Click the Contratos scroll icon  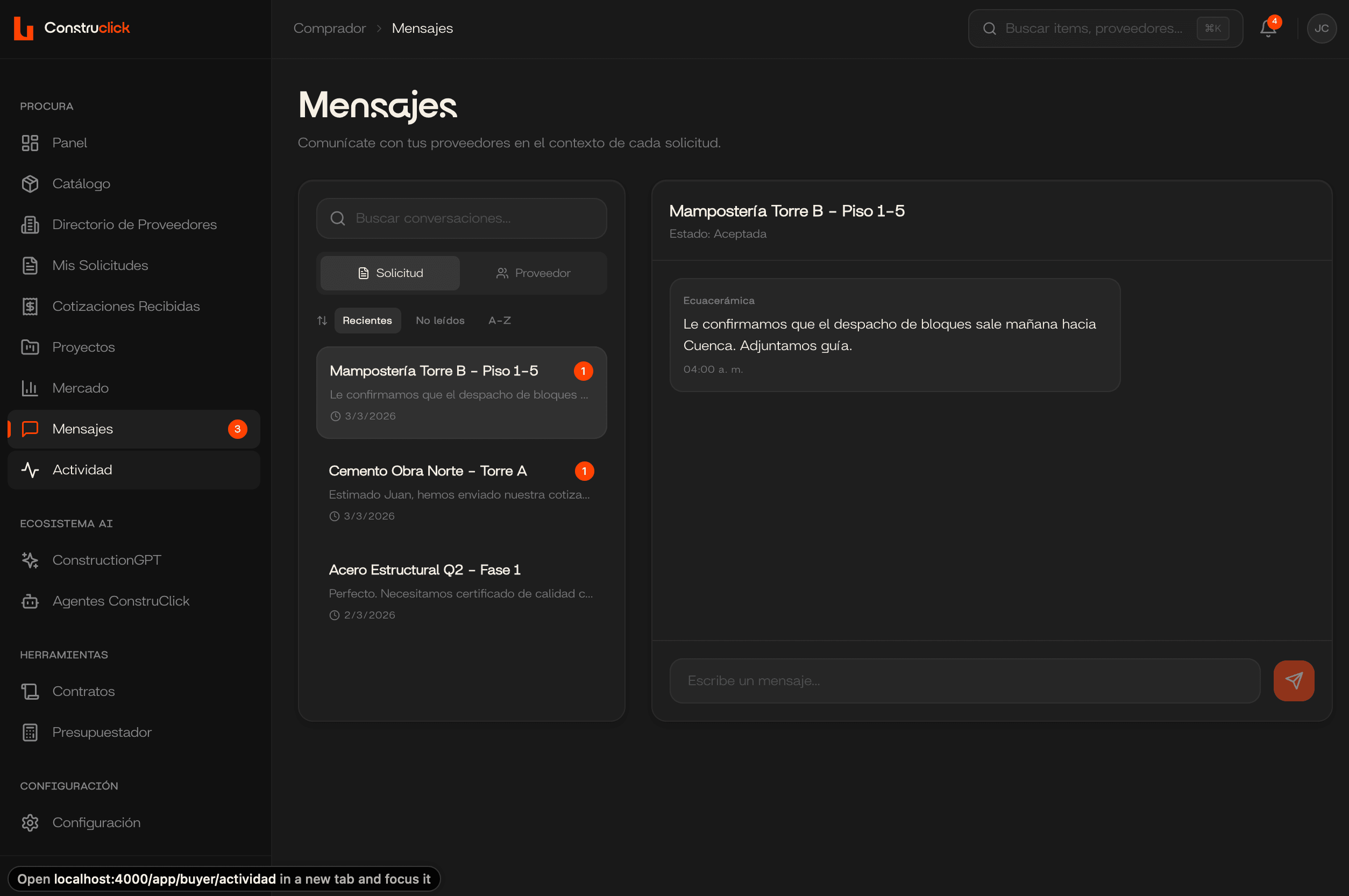click(x=30, y=692)
